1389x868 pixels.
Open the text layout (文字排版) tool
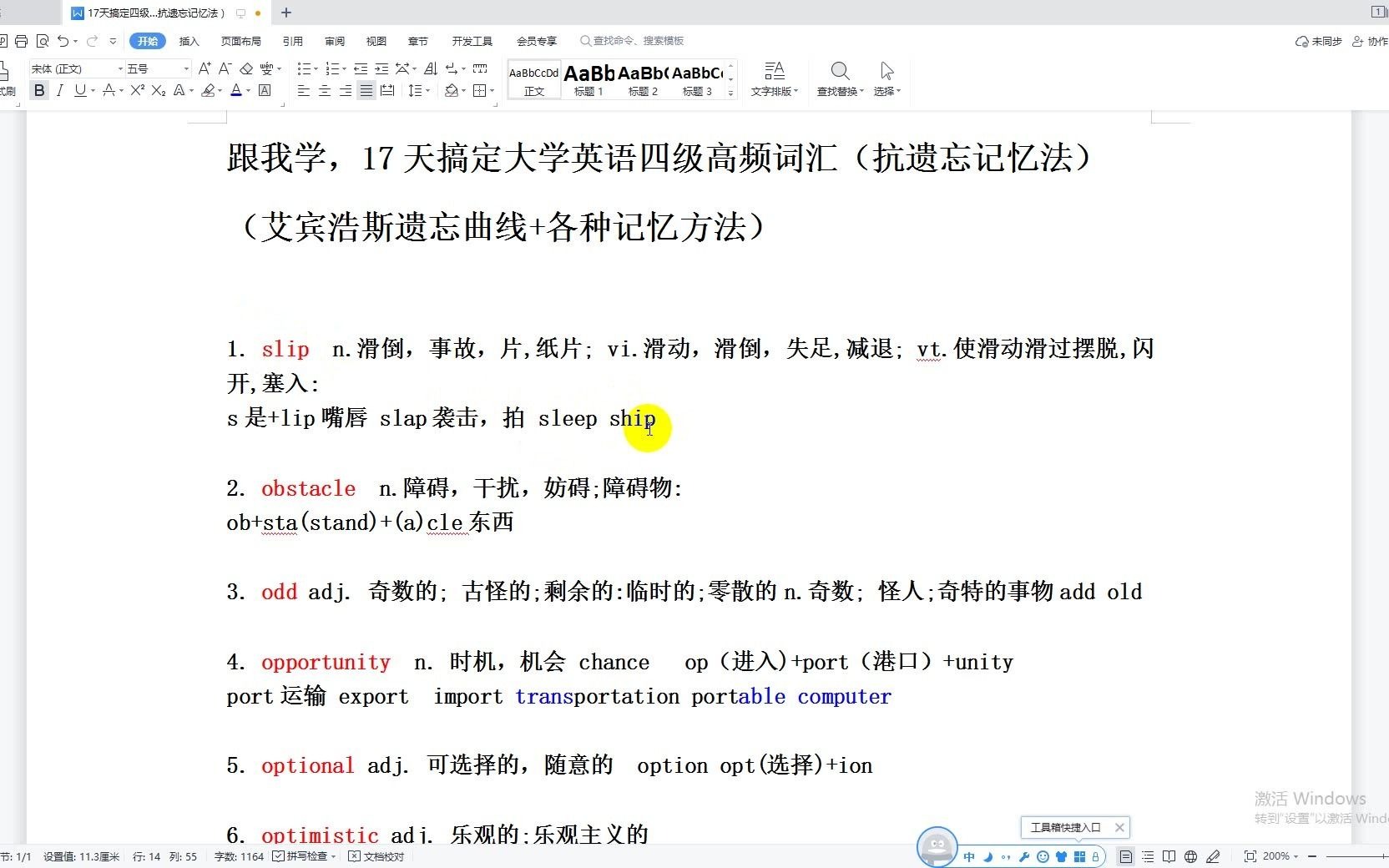(775, 79)
